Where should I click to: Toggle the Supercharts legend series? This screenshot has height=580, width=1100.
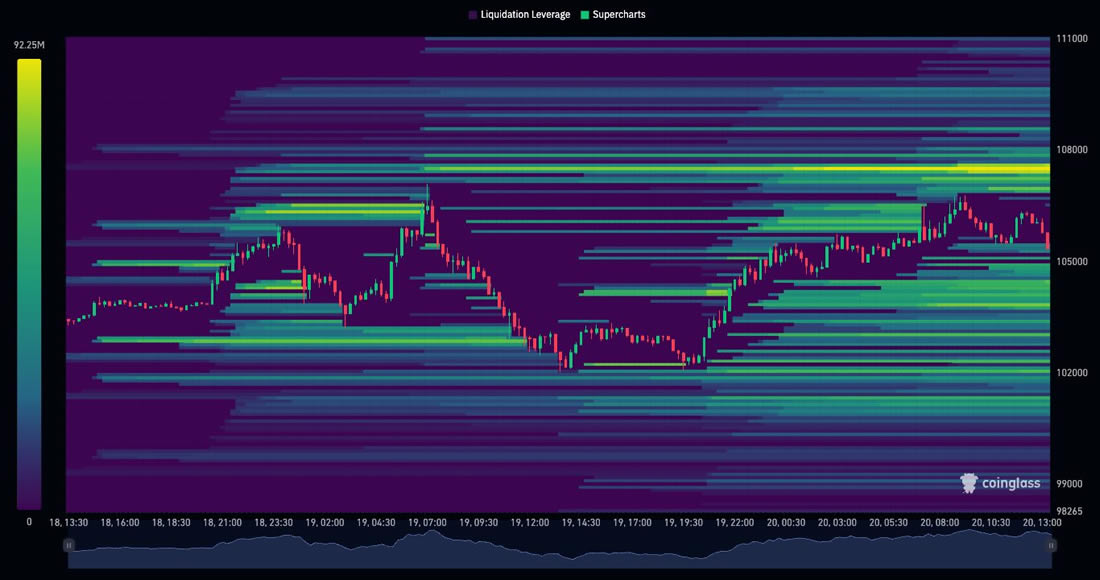(616, 15)
